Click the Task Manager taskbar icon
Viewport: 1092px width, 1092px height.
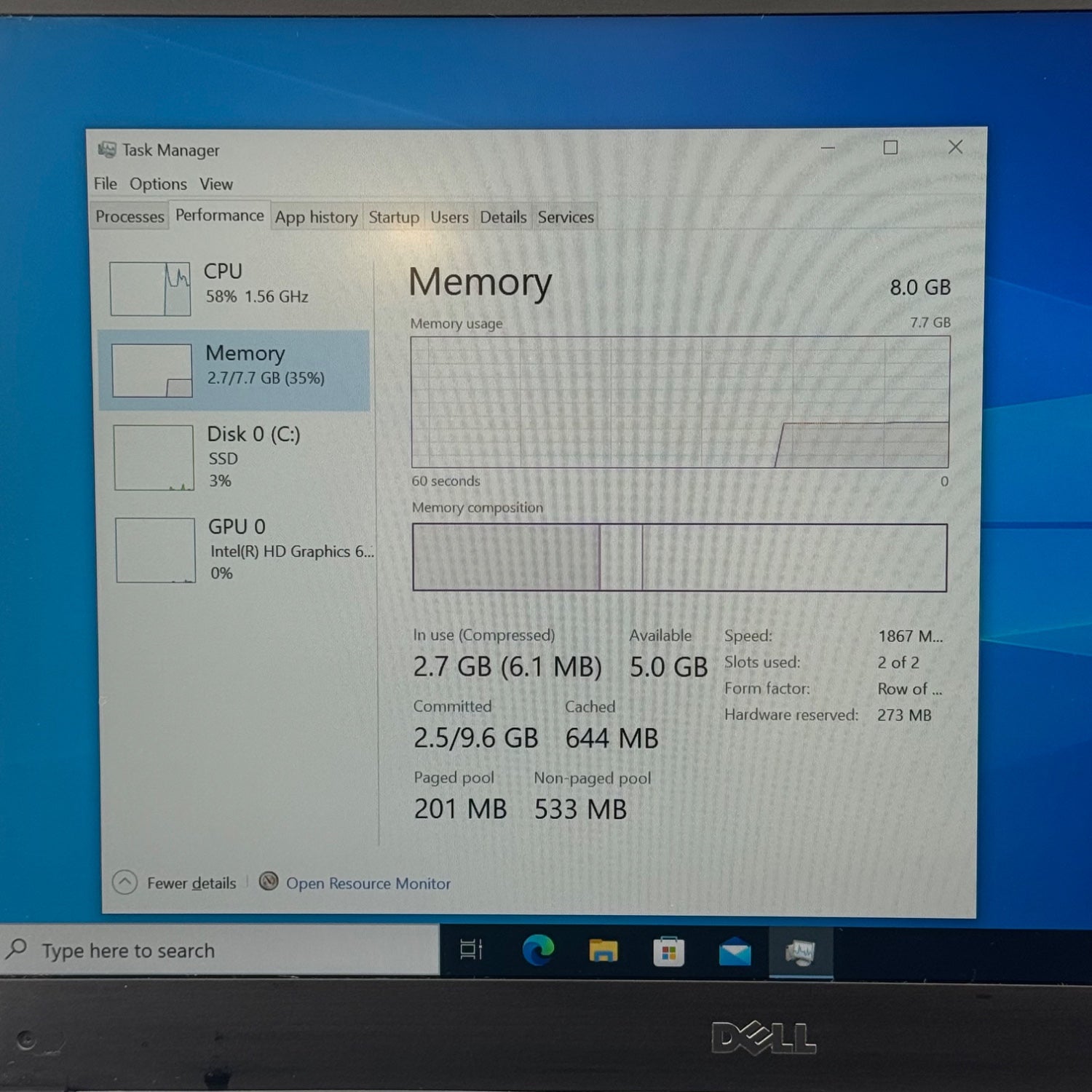(800, 952)
